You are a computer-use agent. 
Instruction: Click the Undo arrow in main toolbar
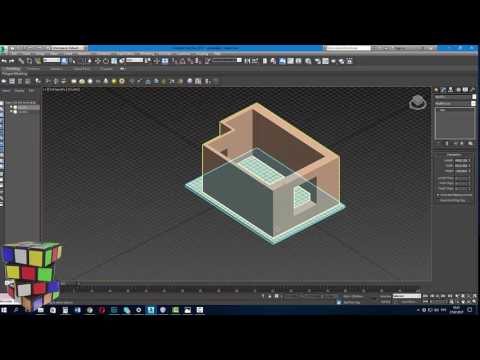(4, 61)
